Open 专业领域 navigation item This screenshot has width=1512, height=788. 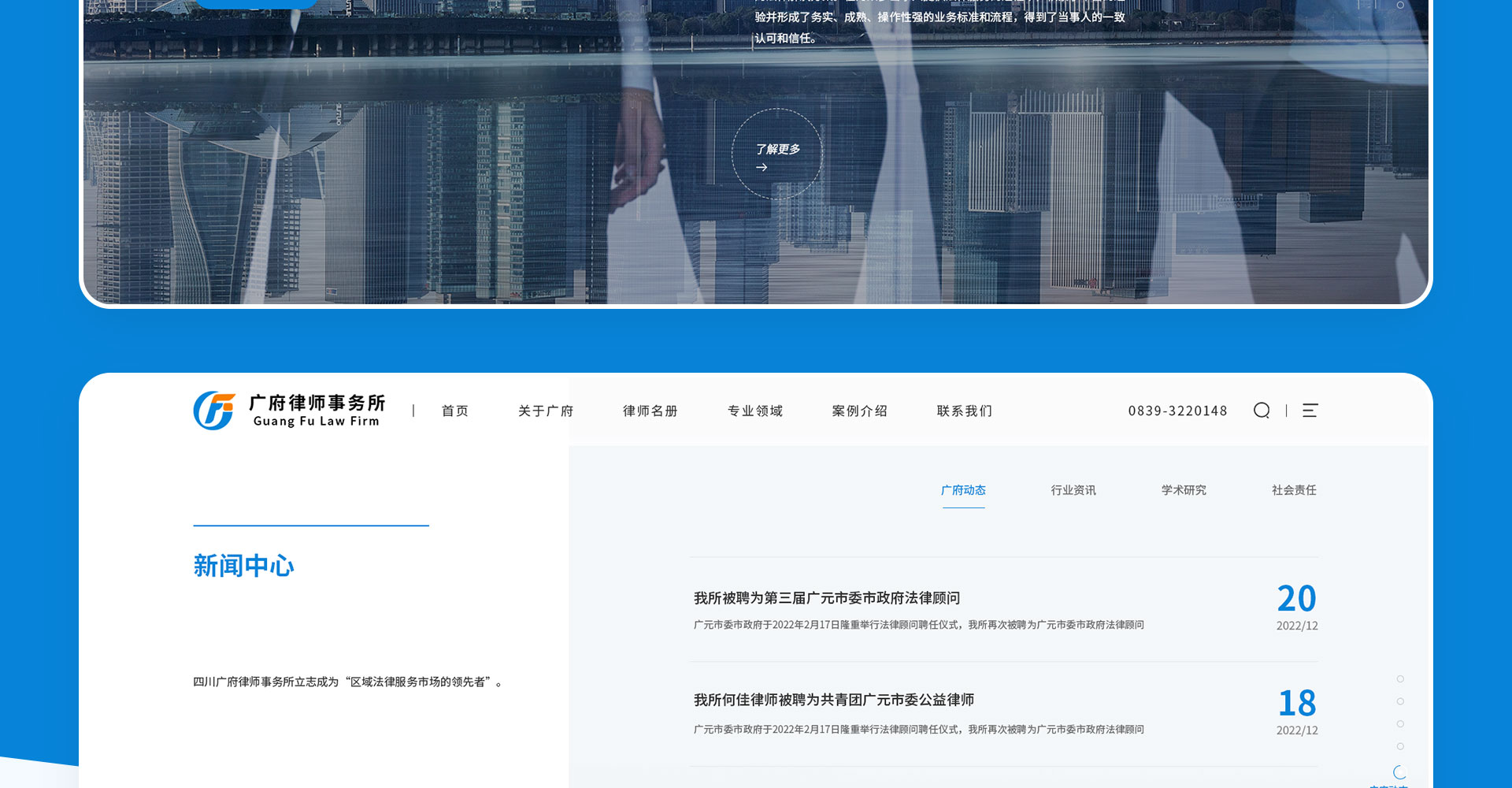[x=754, y=411]
